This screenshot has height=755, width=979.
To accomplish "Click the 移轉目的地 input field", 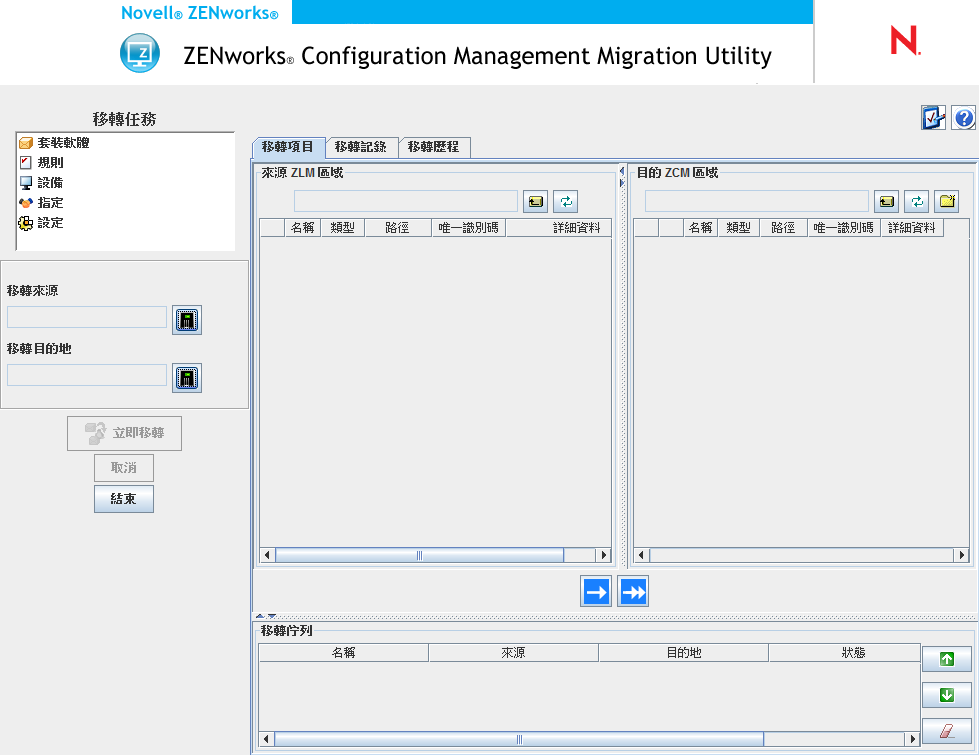I will (x=87, y=375).
